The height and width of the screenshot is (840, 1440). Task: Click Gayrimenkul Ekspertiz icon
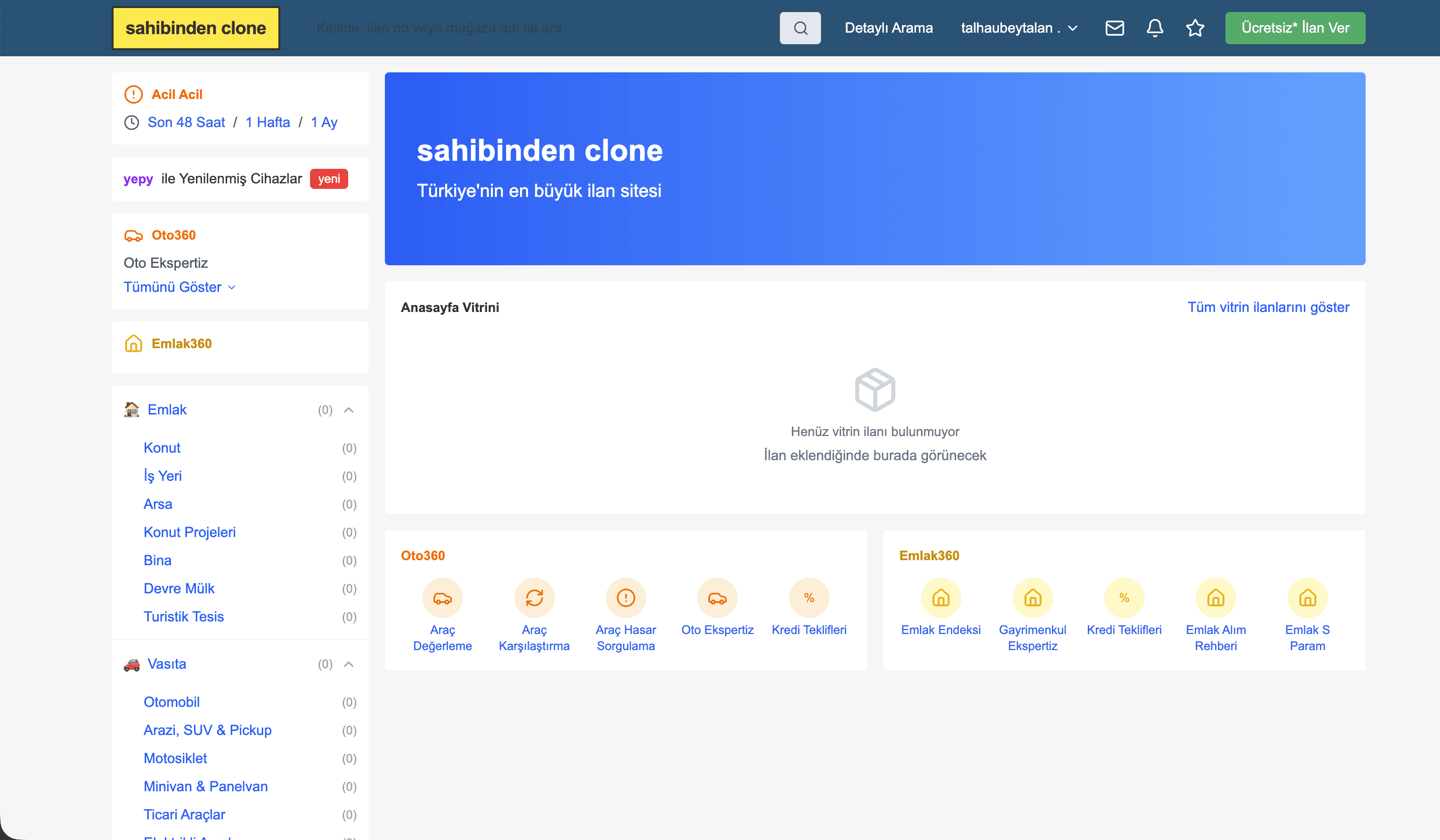(1032, 598)
